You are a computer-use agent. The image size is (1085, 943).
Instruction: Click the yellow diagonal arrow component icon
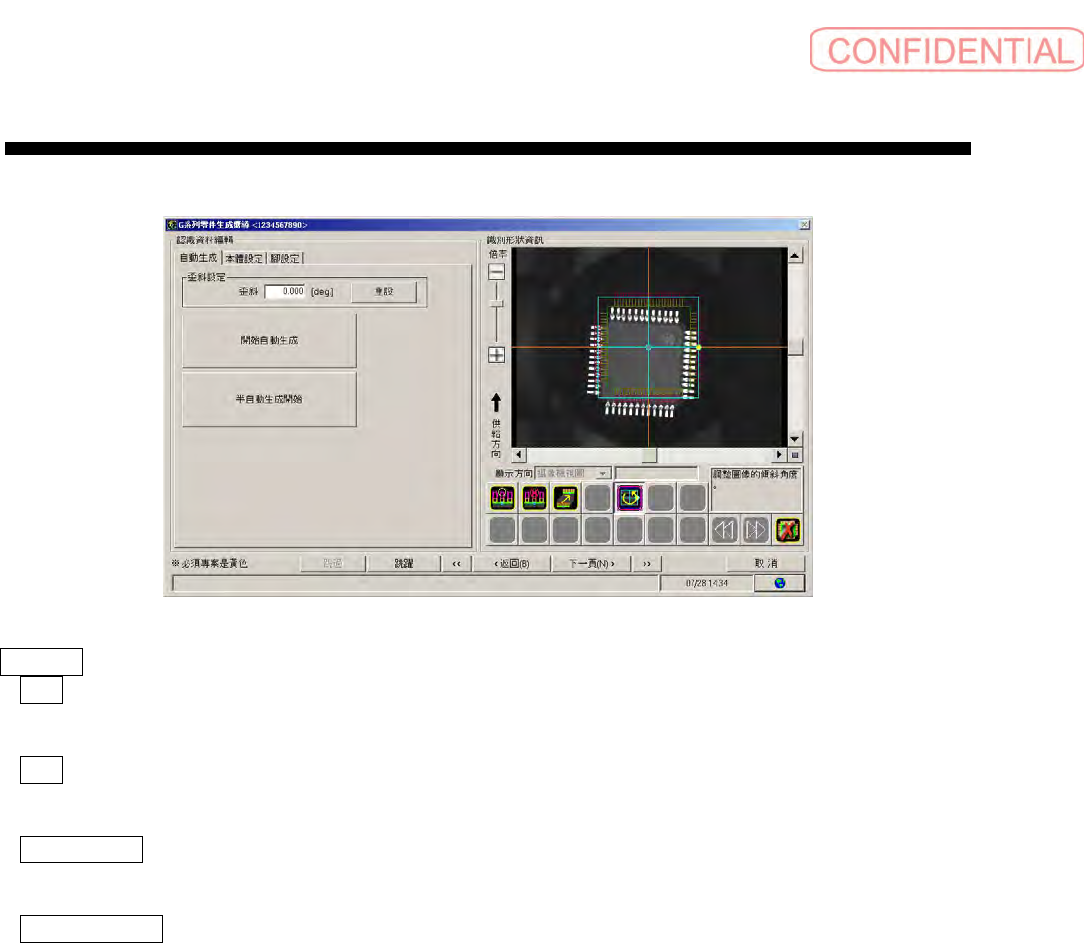[566, 497]
